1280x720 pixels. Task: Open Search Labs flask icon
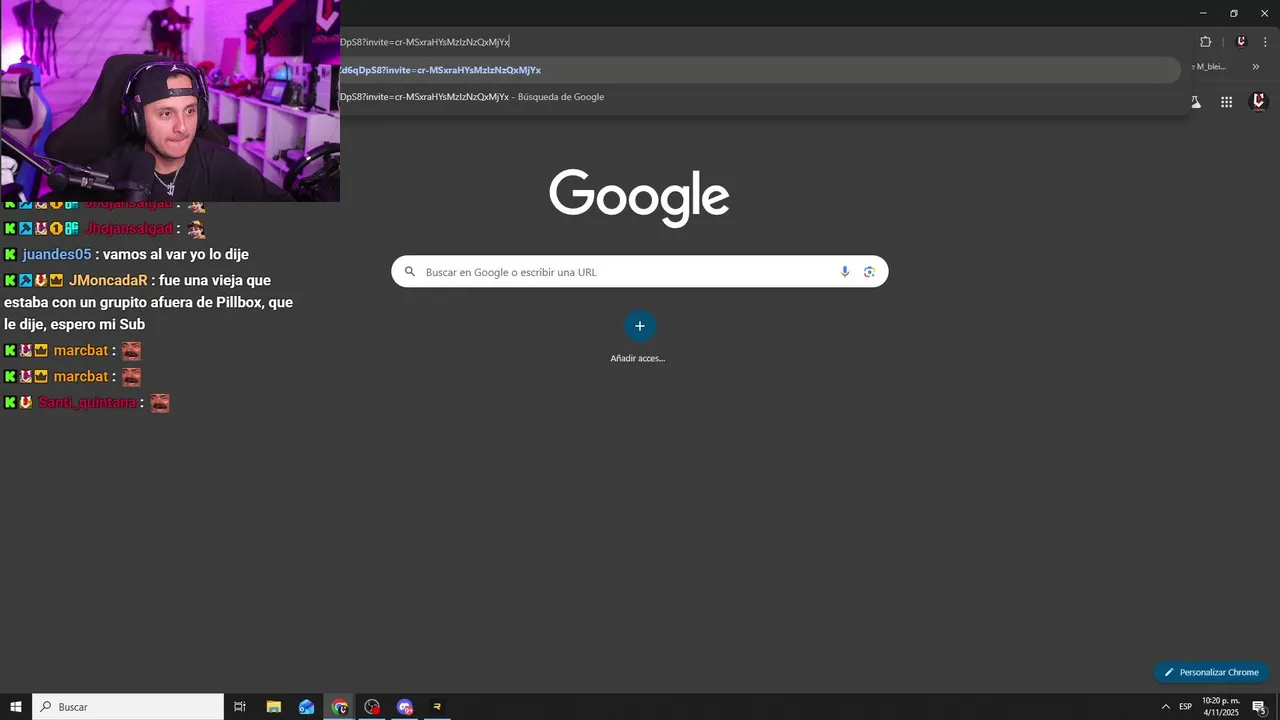[x=1195, y=102]
